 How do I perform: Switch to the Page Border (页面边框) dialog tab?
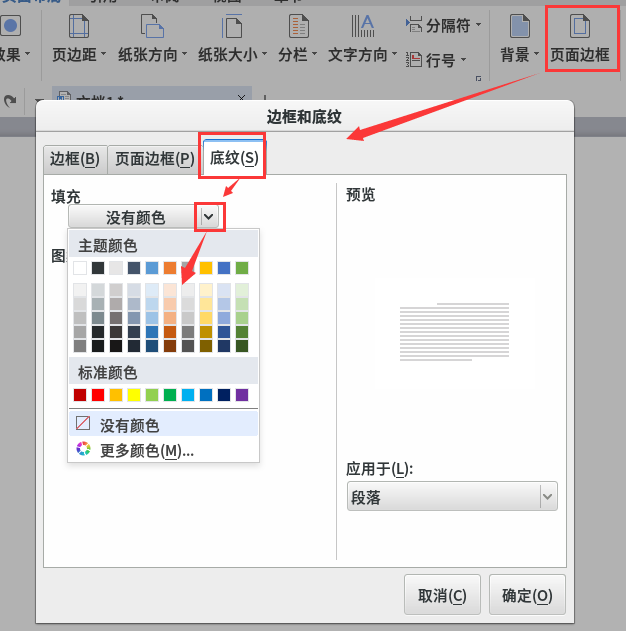[154, 159]
